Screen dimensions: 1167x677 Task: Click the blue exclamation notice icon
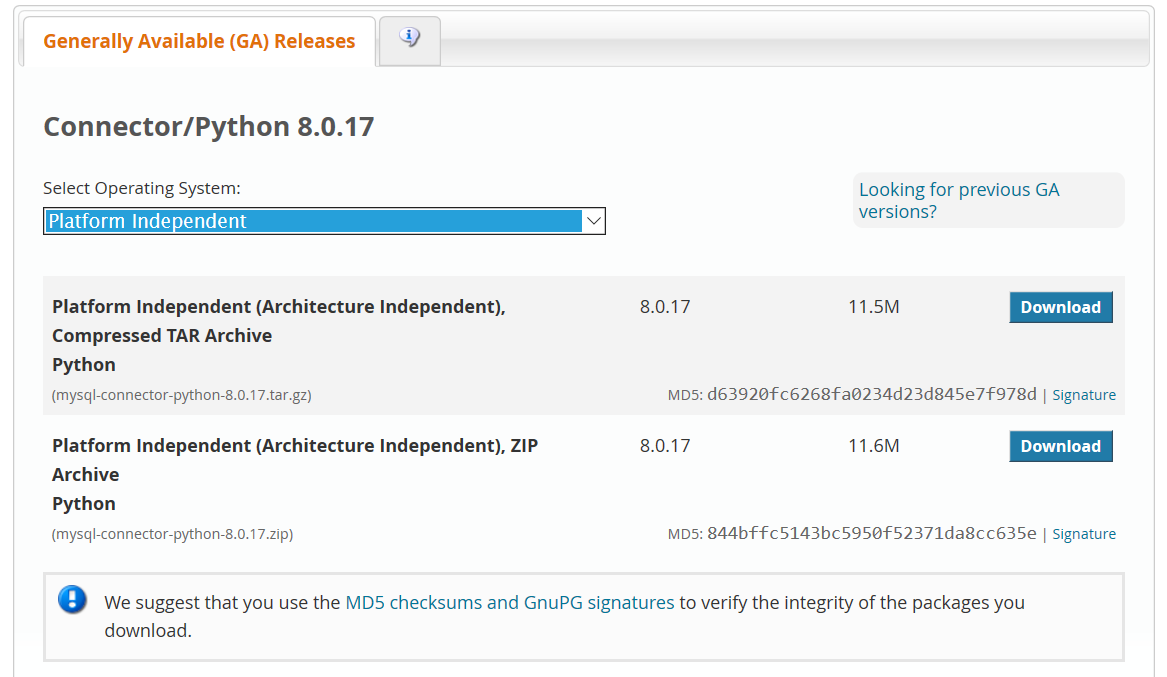[x=72, y=599]
